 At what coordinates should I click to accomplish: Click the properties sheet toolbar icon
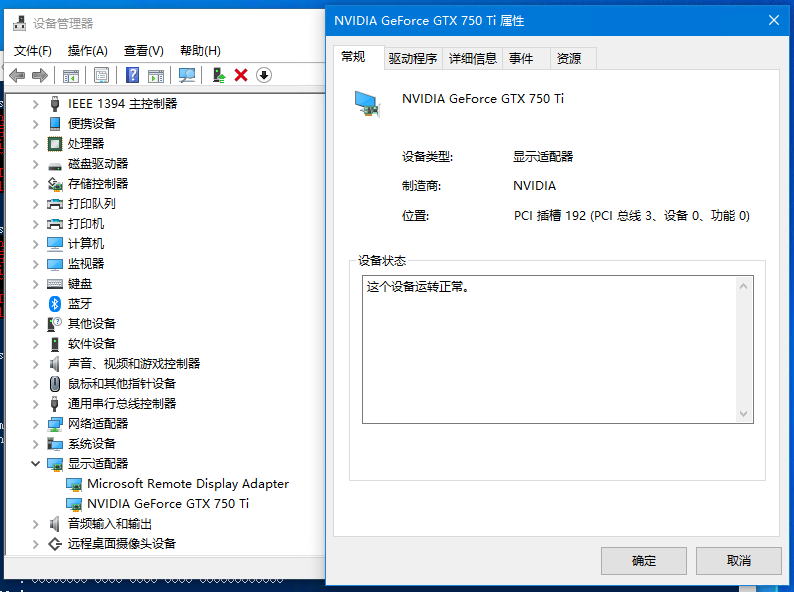tap(101, 75)
